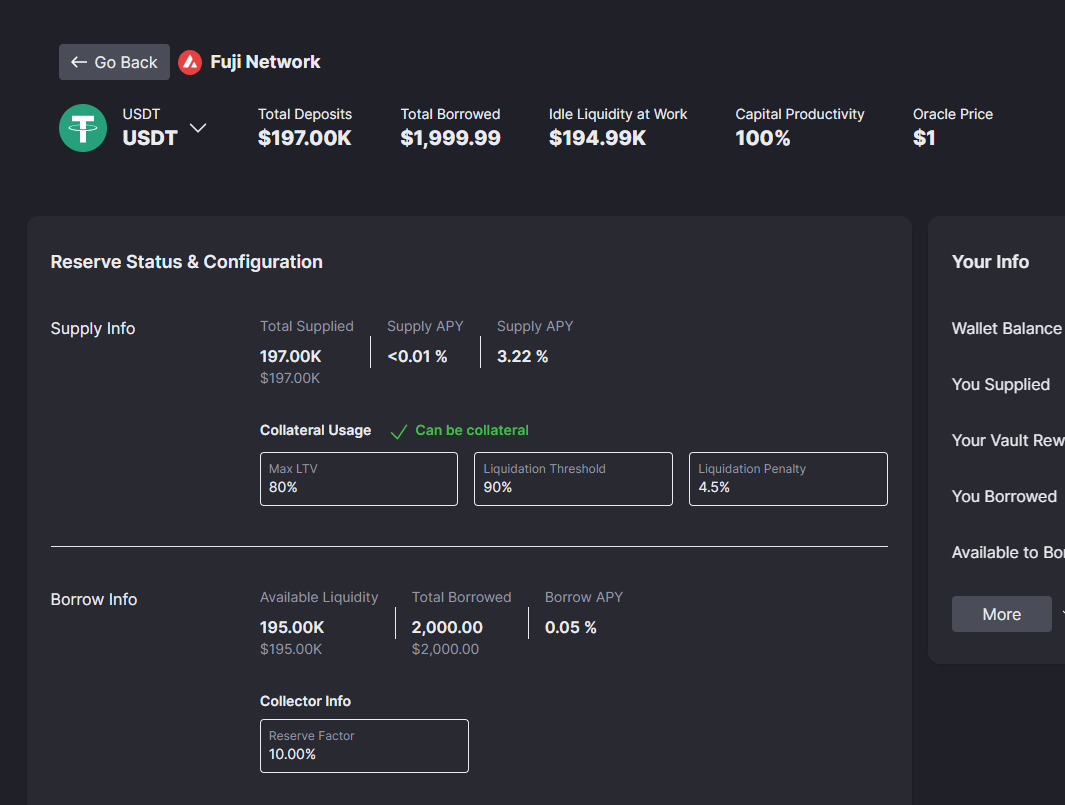Click the green Tether USDT token icon

click(x=83, y=128)
